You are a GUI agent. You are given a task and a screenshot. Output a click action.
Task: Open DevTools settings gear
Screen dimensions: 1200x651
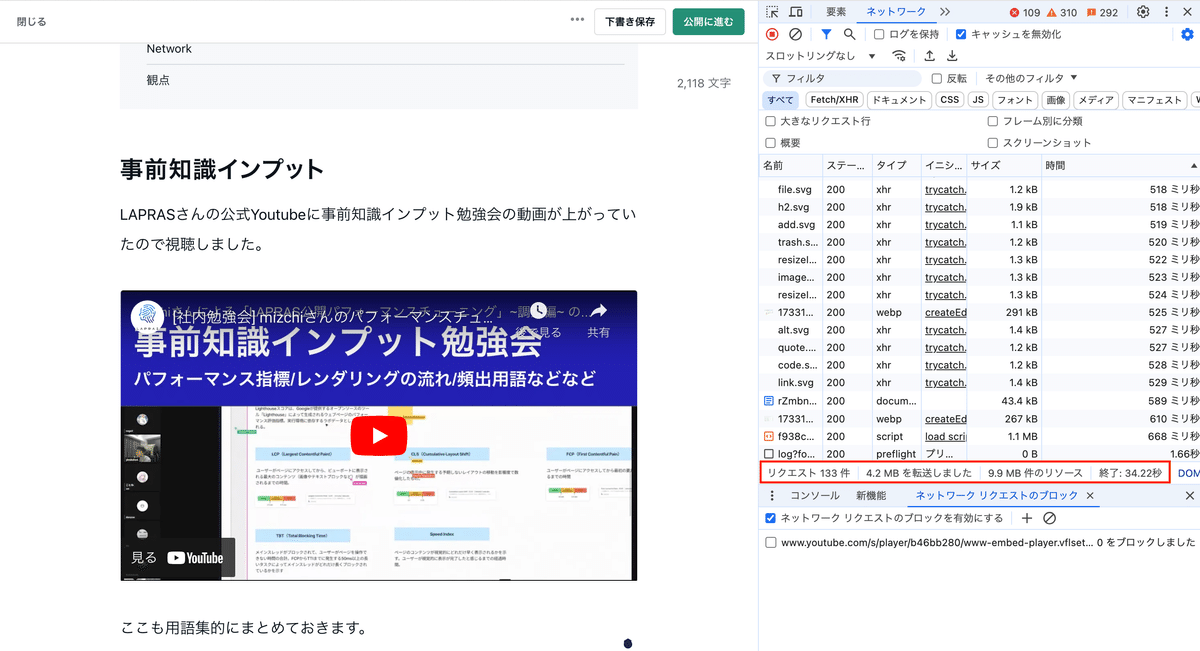click(x=1143, y=12)
